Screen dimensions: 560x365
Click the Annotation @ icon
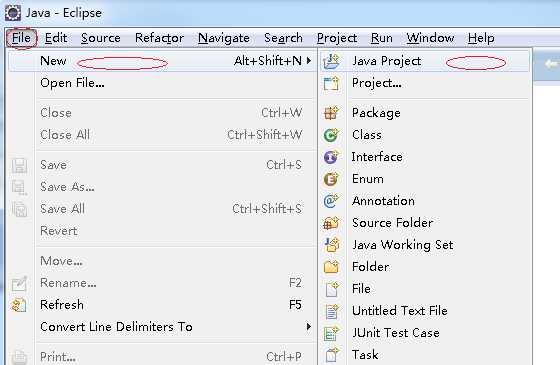[x=331, y=201]
